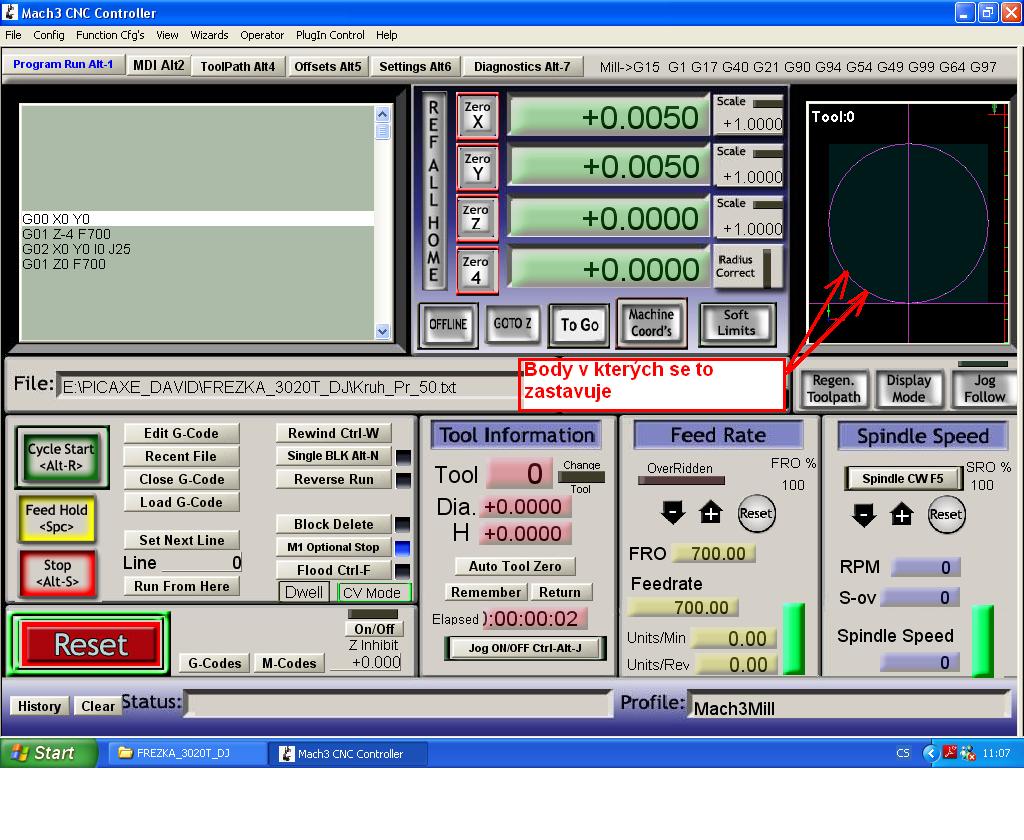Open the Config menu
This screenshot has width=1024, height=840.
pos(49,35)
